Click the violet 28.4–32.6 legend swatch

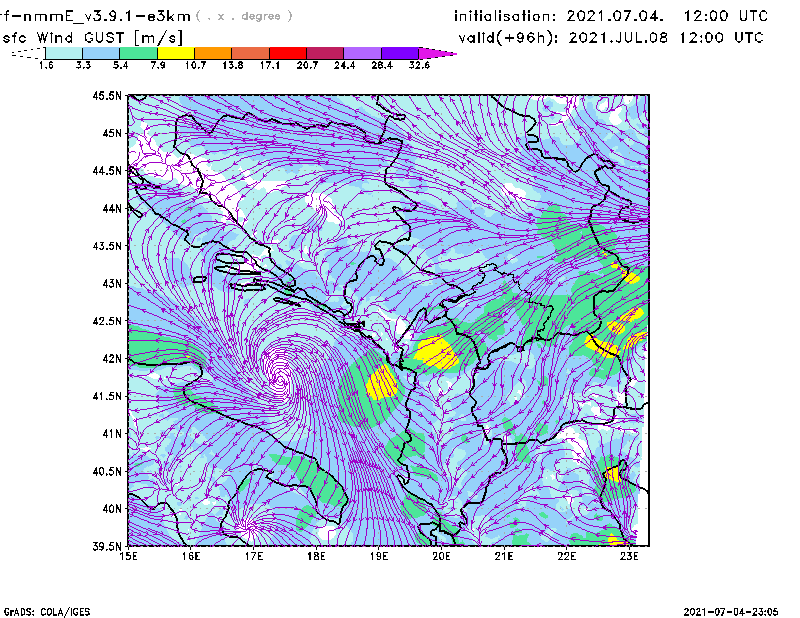click(399, 53)
